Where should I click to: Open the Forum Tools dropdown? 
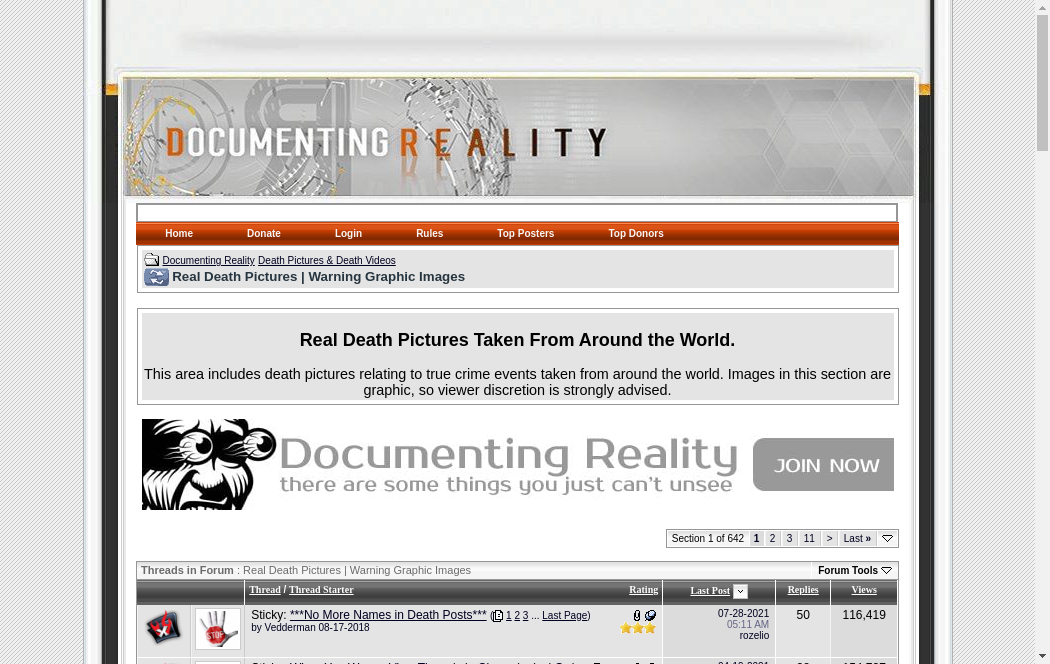tap(854, 570)
